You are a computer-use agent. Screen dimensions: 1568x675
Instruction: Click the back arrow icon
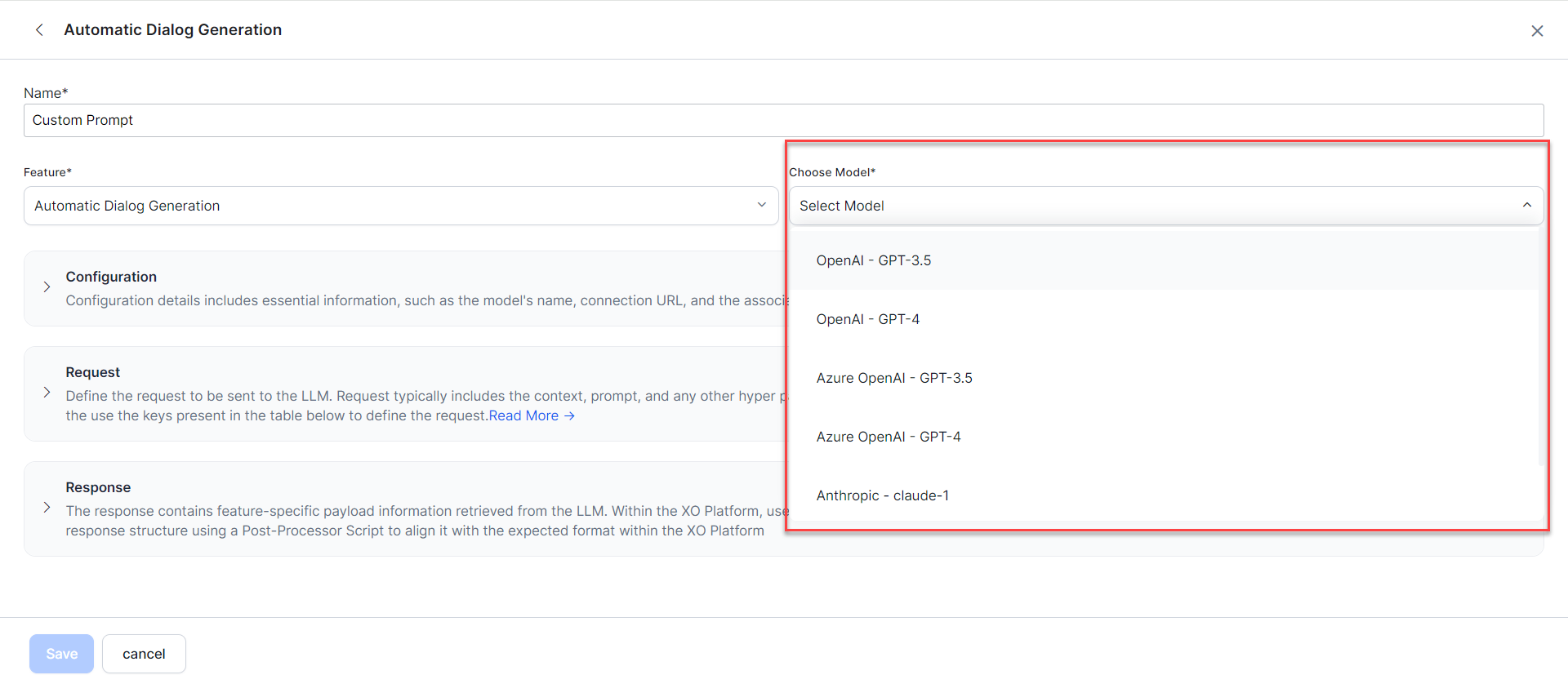pos(39,30)
